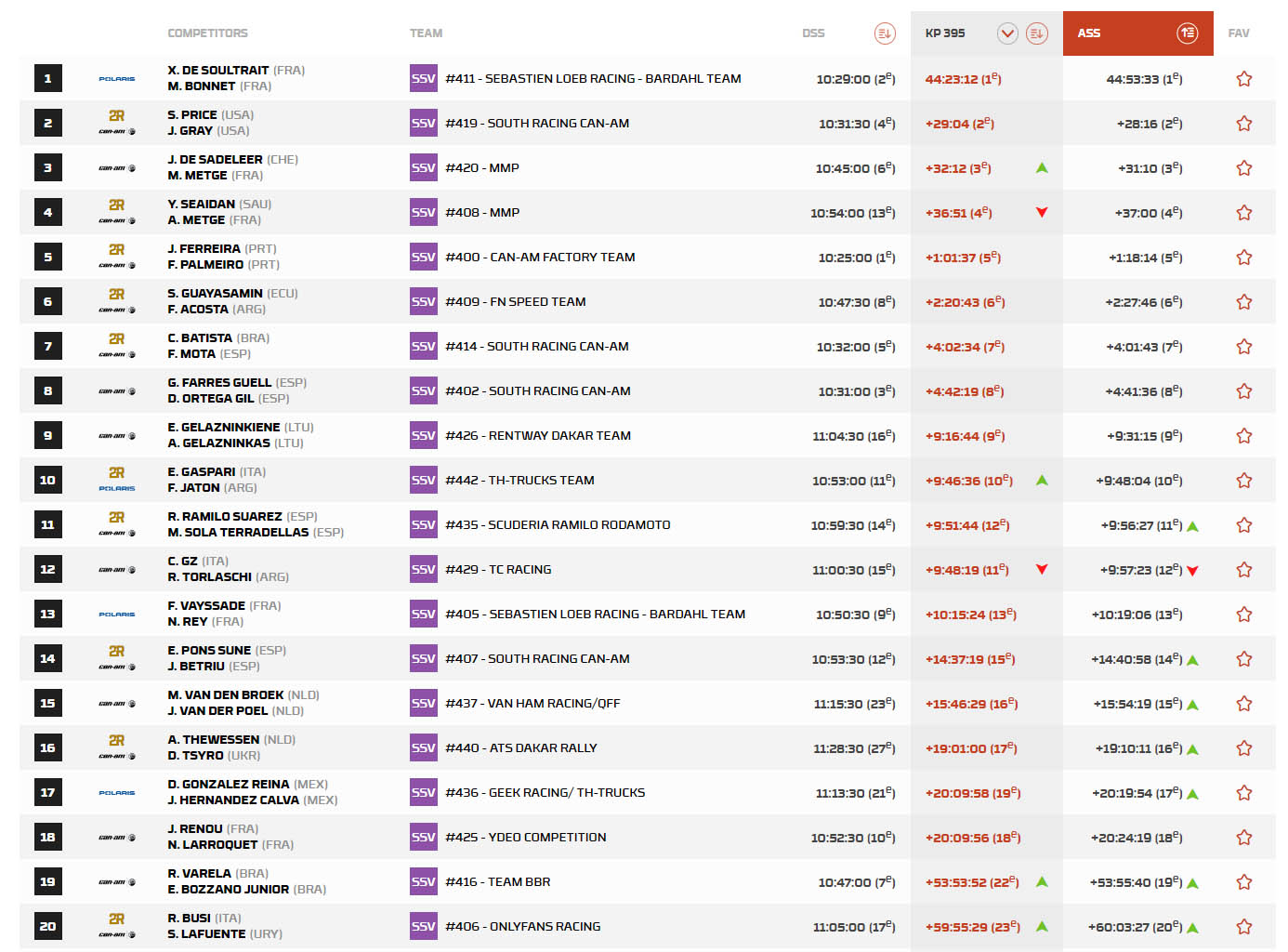Mark #406 OnlyFans Racing as favorite
Screen dimensions: 1288x952
click(x=1243, y=927)
